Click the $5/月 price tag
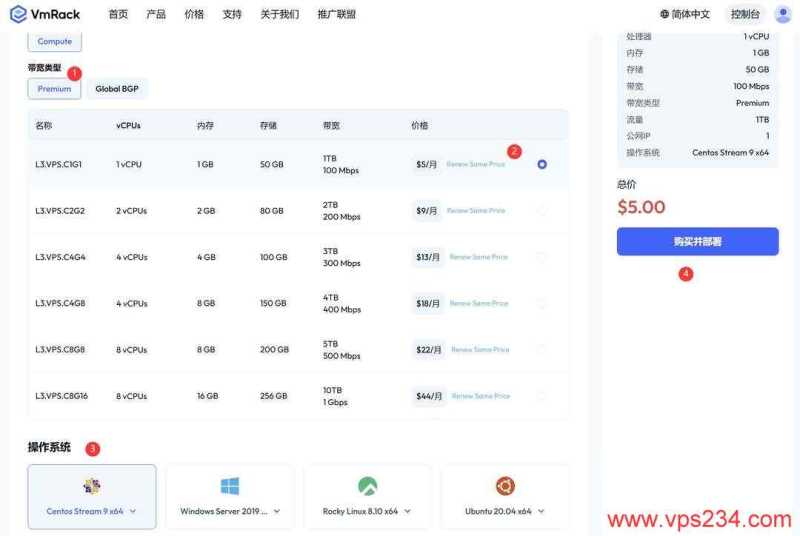The image size is (800, 536). pyautogui.click(x=427, y=164)
